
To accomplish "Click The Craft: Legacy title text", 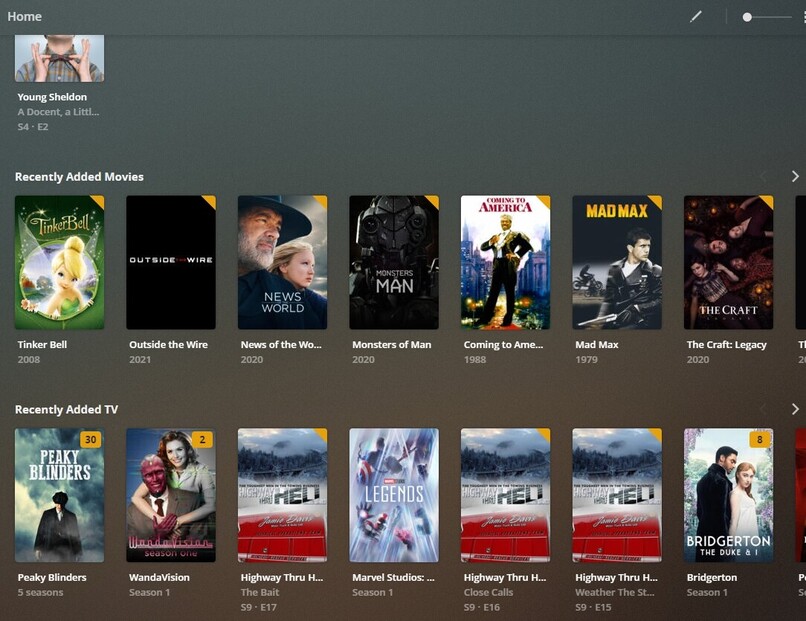I will (726, 344).
